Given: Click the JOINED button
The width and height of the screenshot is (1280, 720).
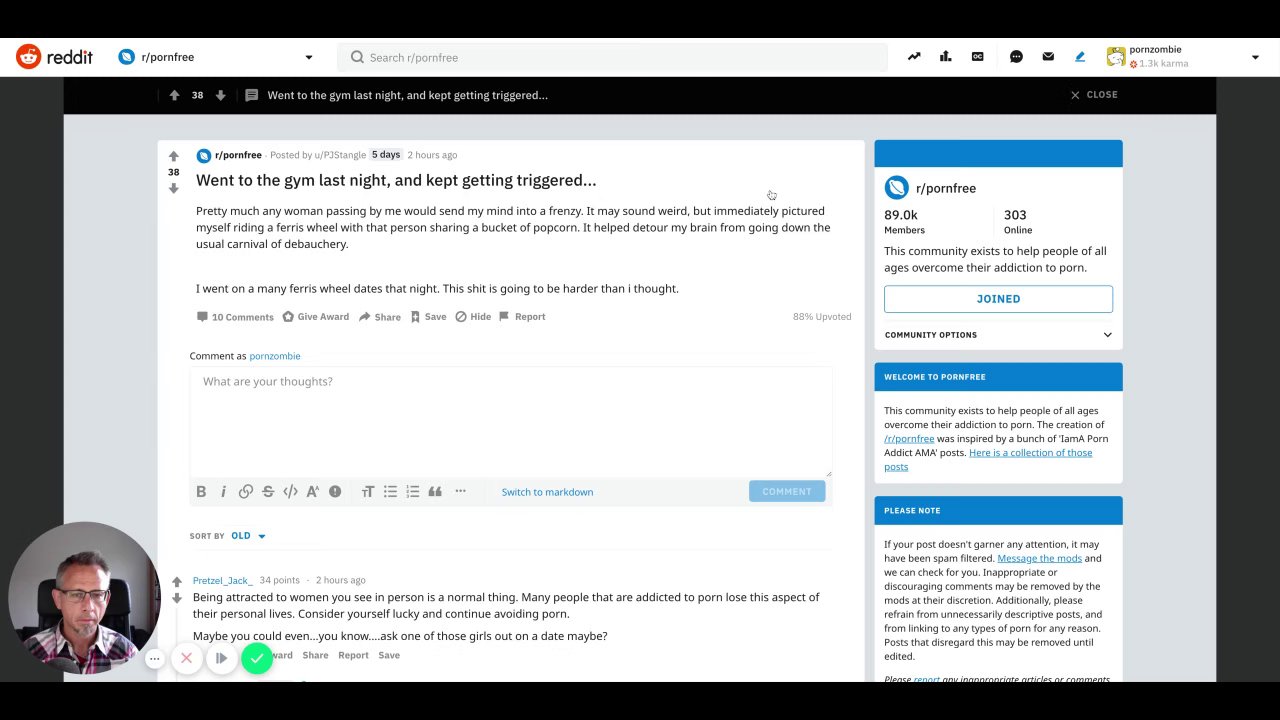Looking at the screenshot, I should 998,299.
